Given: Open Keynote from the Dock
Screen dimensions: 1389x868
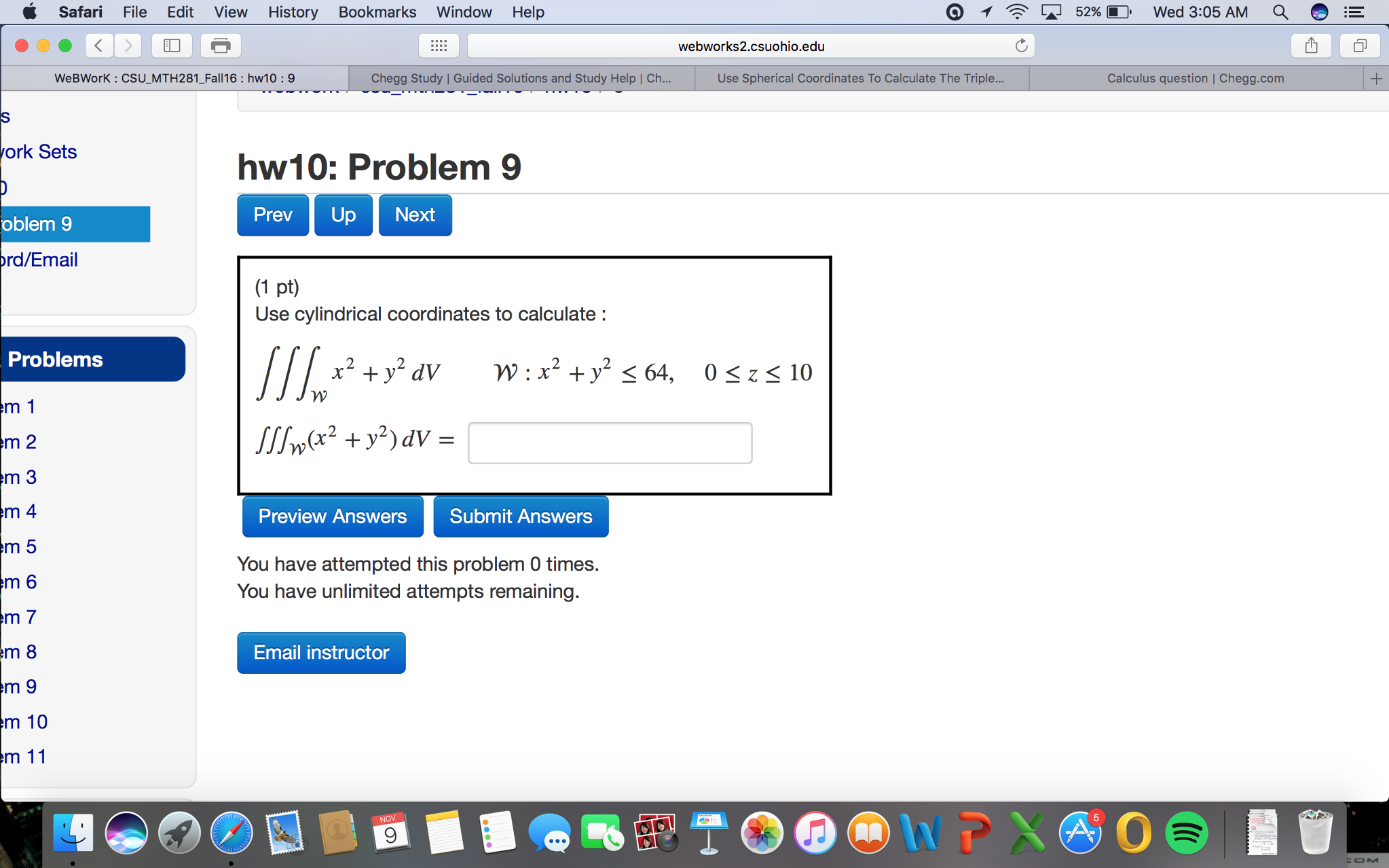Looking at the screenshot, I should pos(709,832).
